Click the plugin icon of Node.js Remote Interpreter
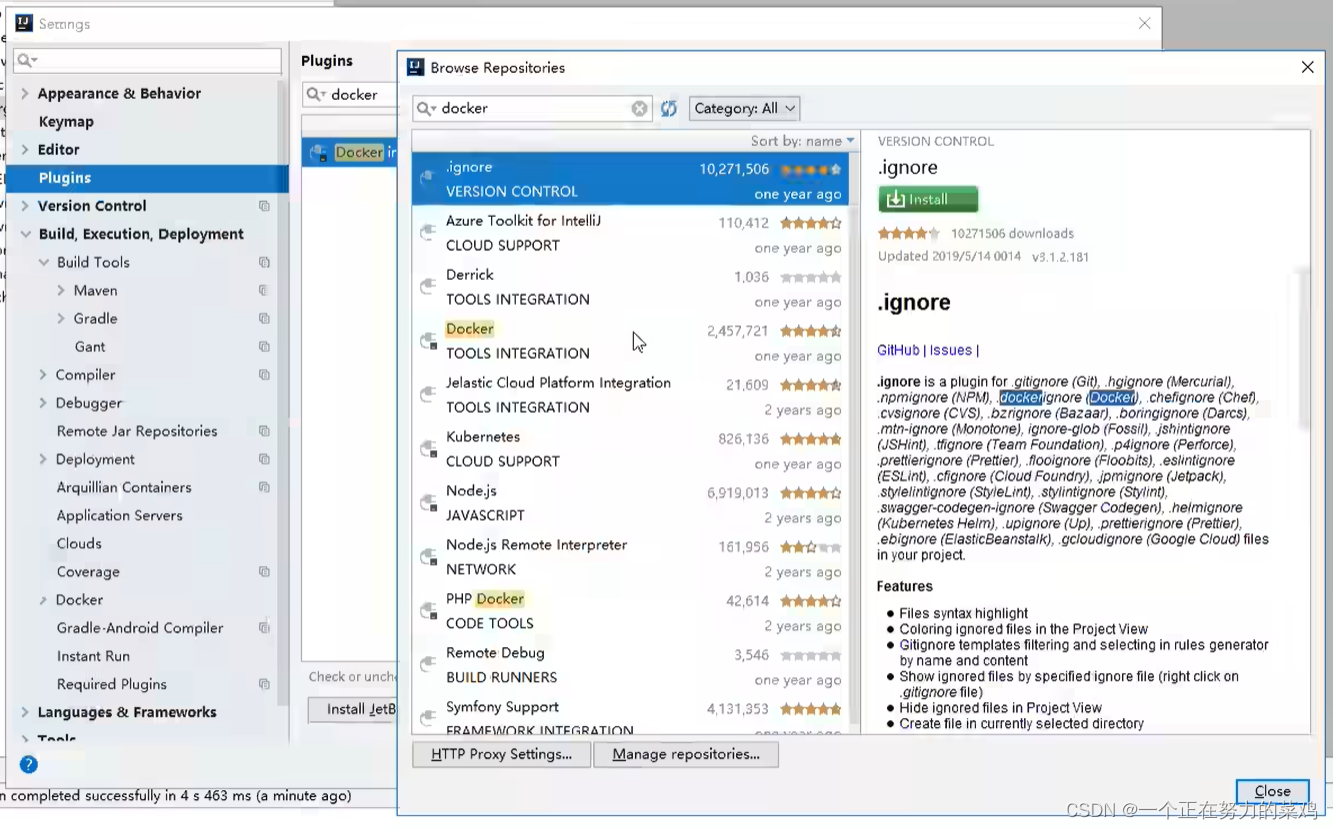This screenshot has width=1333, height=829. point(428,556)
